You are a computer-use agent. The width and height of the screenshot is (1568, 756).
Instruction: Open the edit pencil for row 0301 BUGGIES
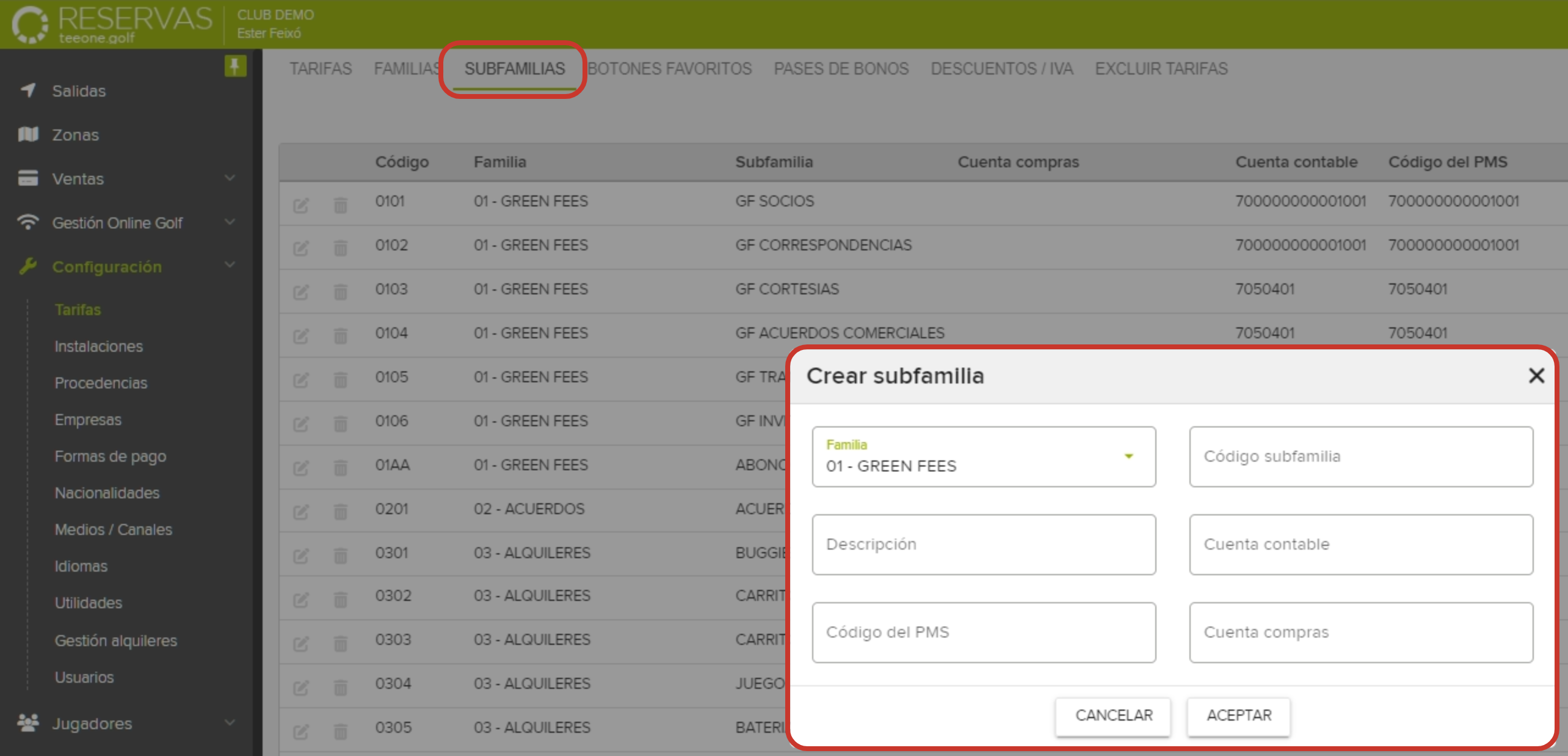click(x=302, y=556)
